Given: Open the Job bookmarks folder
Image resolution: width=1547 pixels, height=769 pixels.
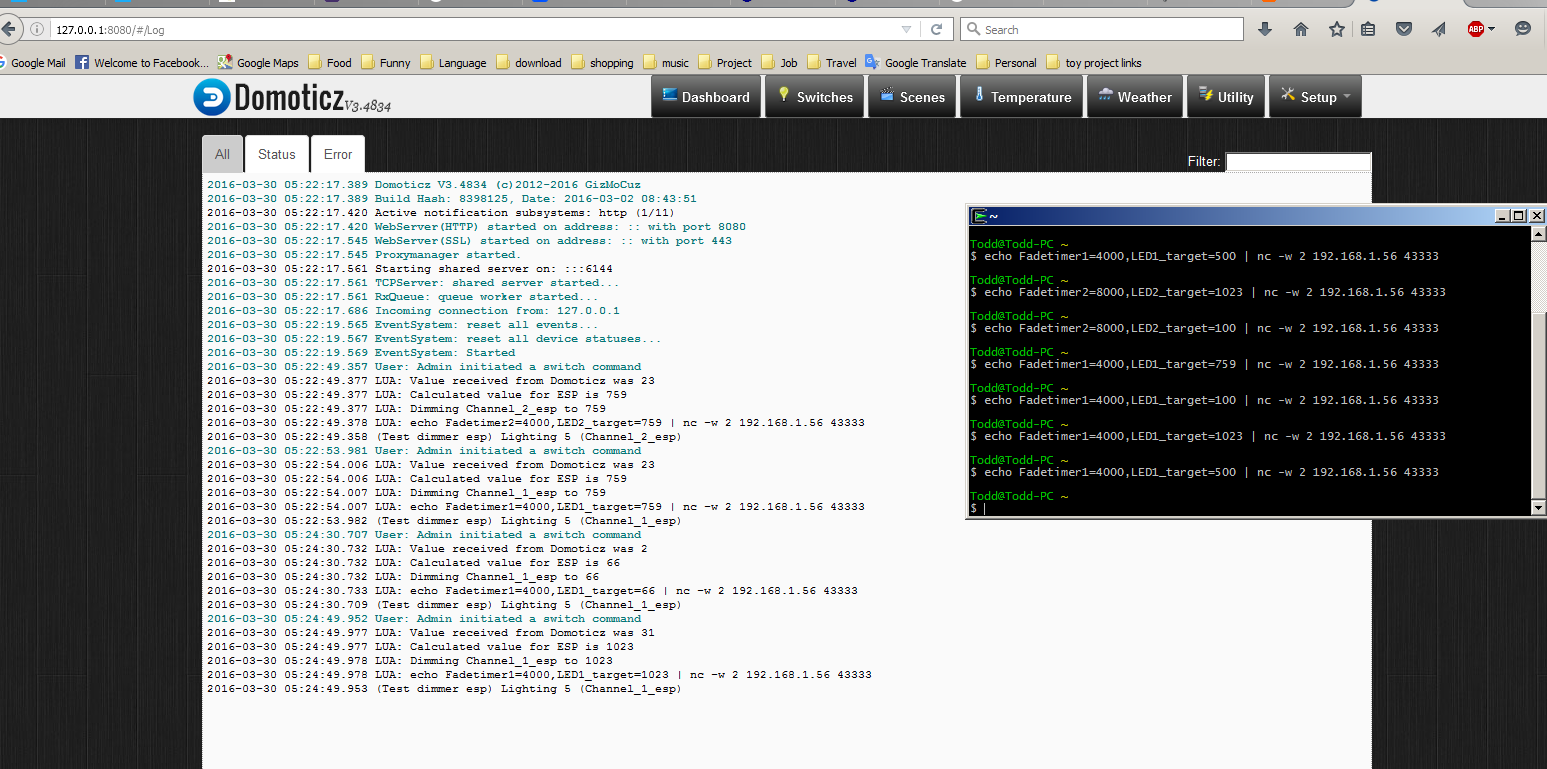Looking at the screenshot, I should (779, 62).
